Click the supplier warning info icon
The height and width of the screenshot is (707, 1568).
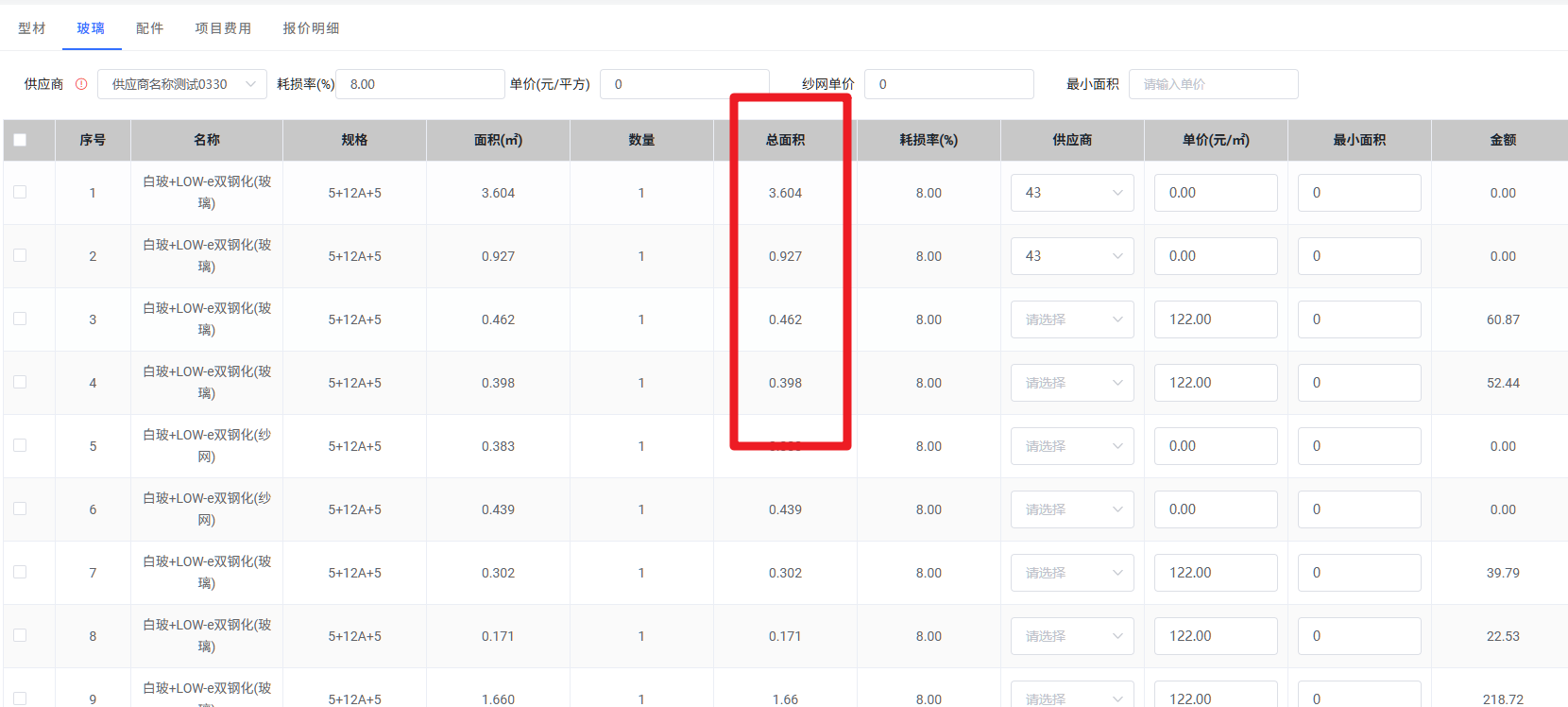click(x=81, y=84)
